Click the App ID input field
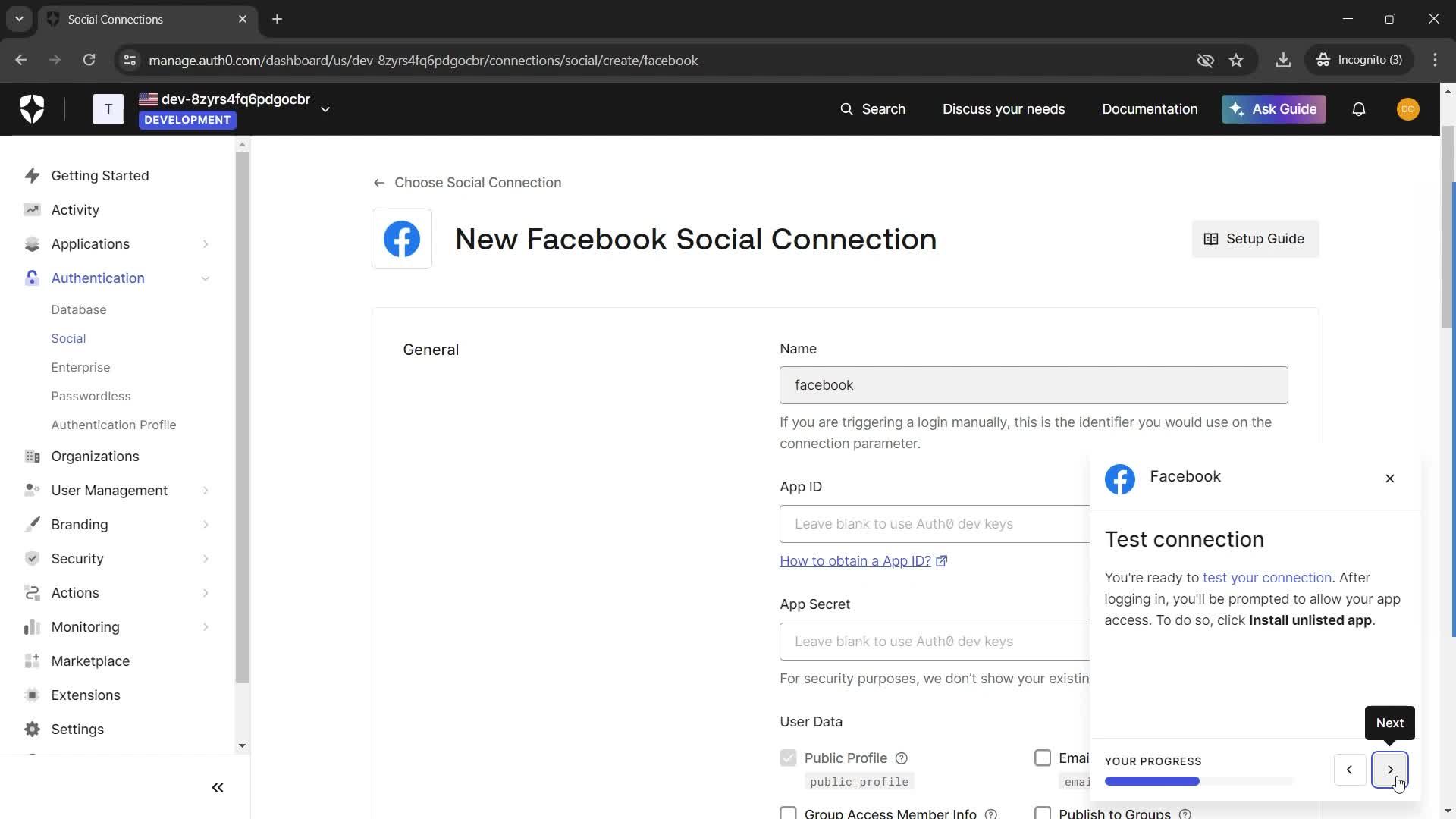The width and height of the screenshot is (1456, 819). [934, 524]
